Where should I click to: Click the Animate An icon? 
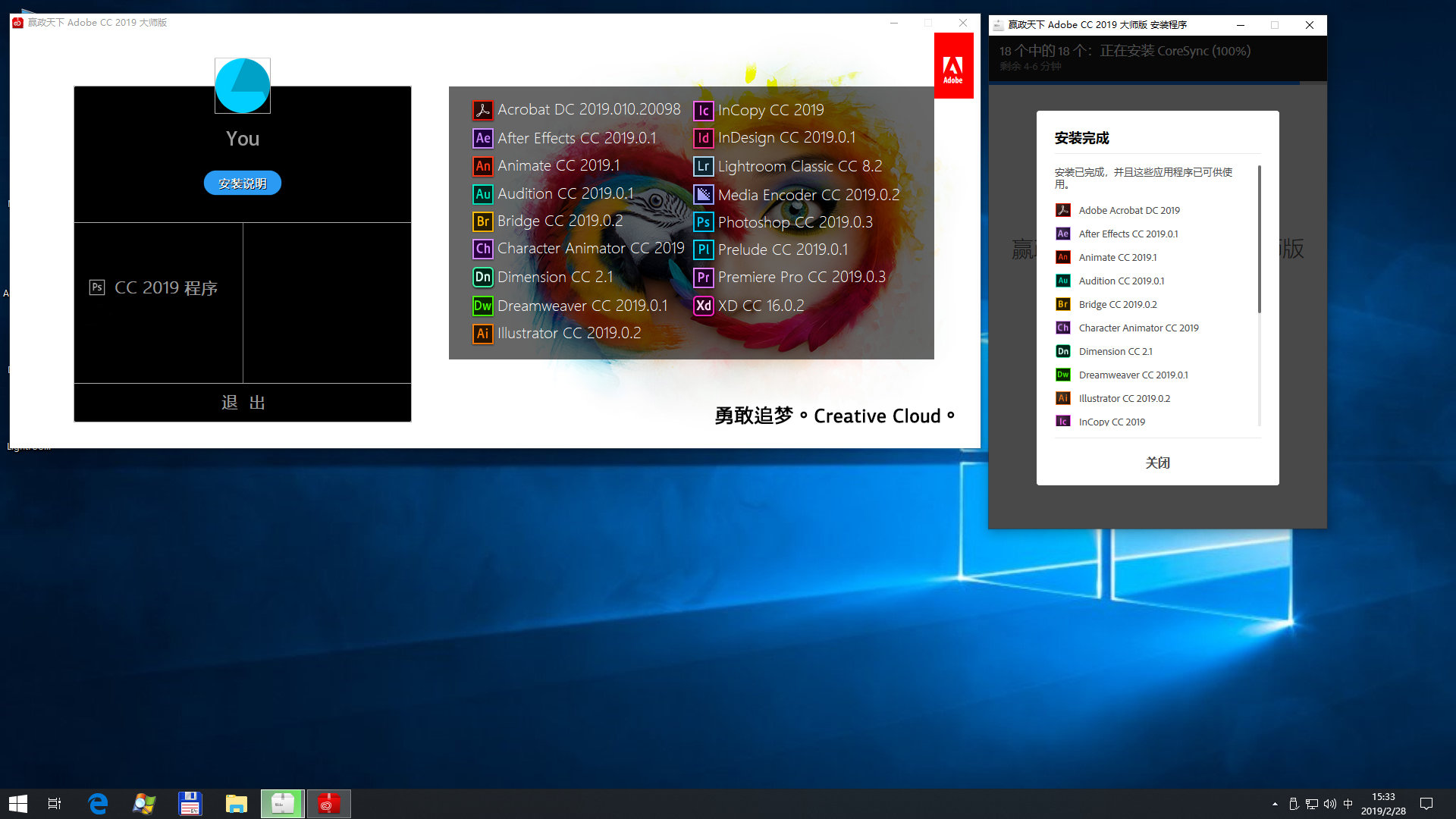[482, 166]
